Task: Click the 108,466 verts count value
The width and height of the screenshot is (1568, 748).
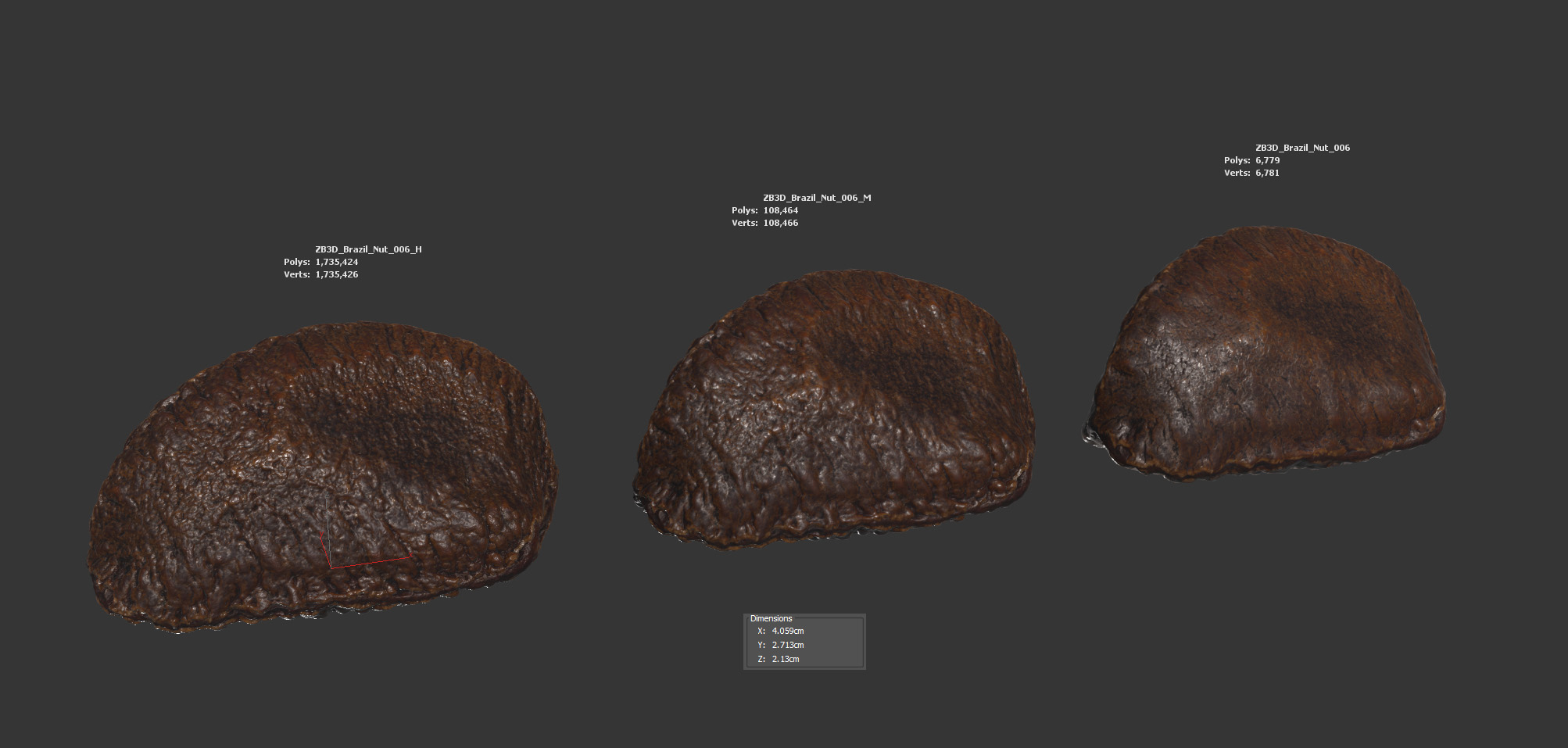Action: [781, 223]
